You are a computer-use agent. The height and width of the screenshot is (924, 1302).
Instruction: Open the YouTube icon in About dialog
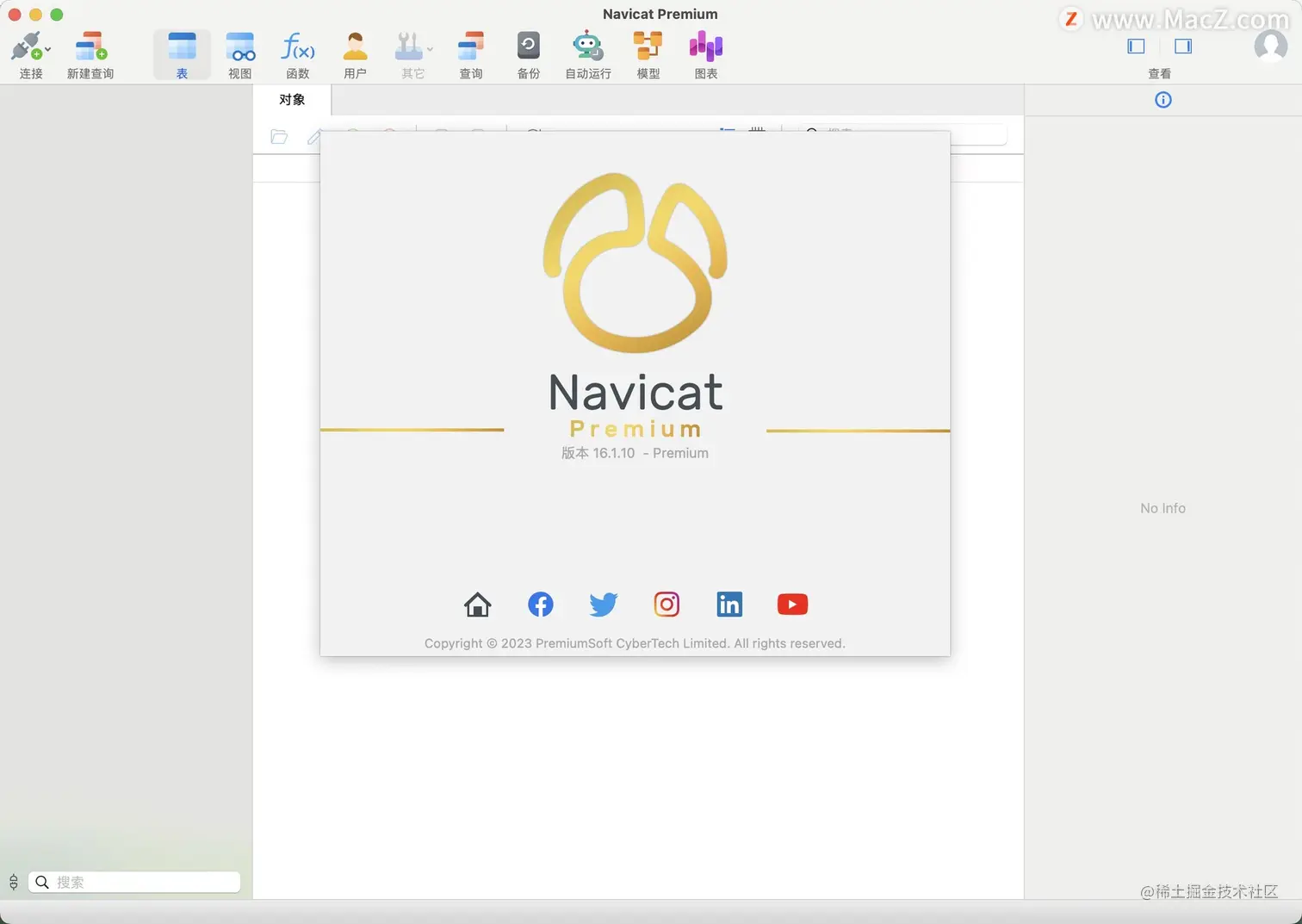[792, 605]
